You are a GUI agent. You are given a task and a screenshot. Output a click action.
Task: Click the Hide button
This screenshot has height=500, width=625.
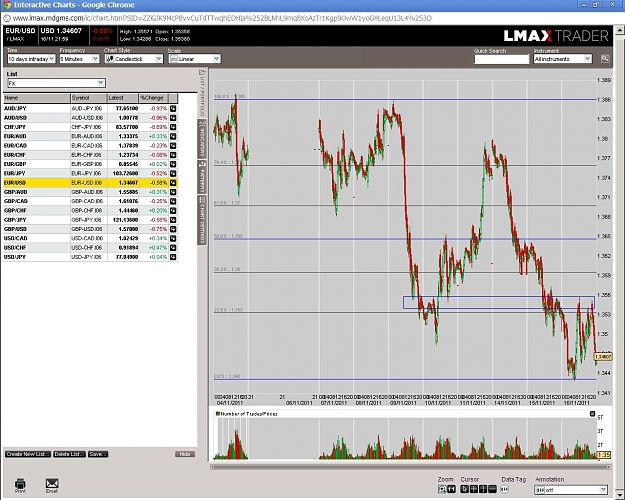click(x=185, y=454)
